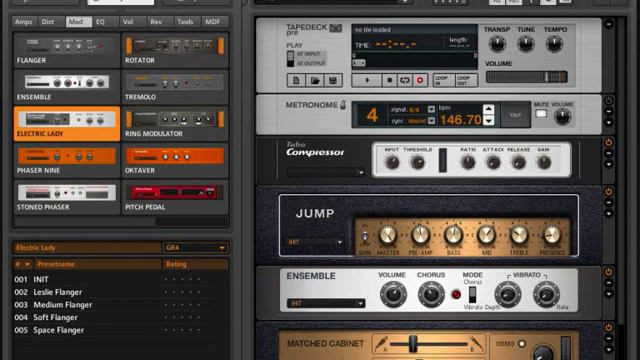The image size is (640, 360).
Task: Enable Stereo on Matched Cabinet
Action: 522,344
